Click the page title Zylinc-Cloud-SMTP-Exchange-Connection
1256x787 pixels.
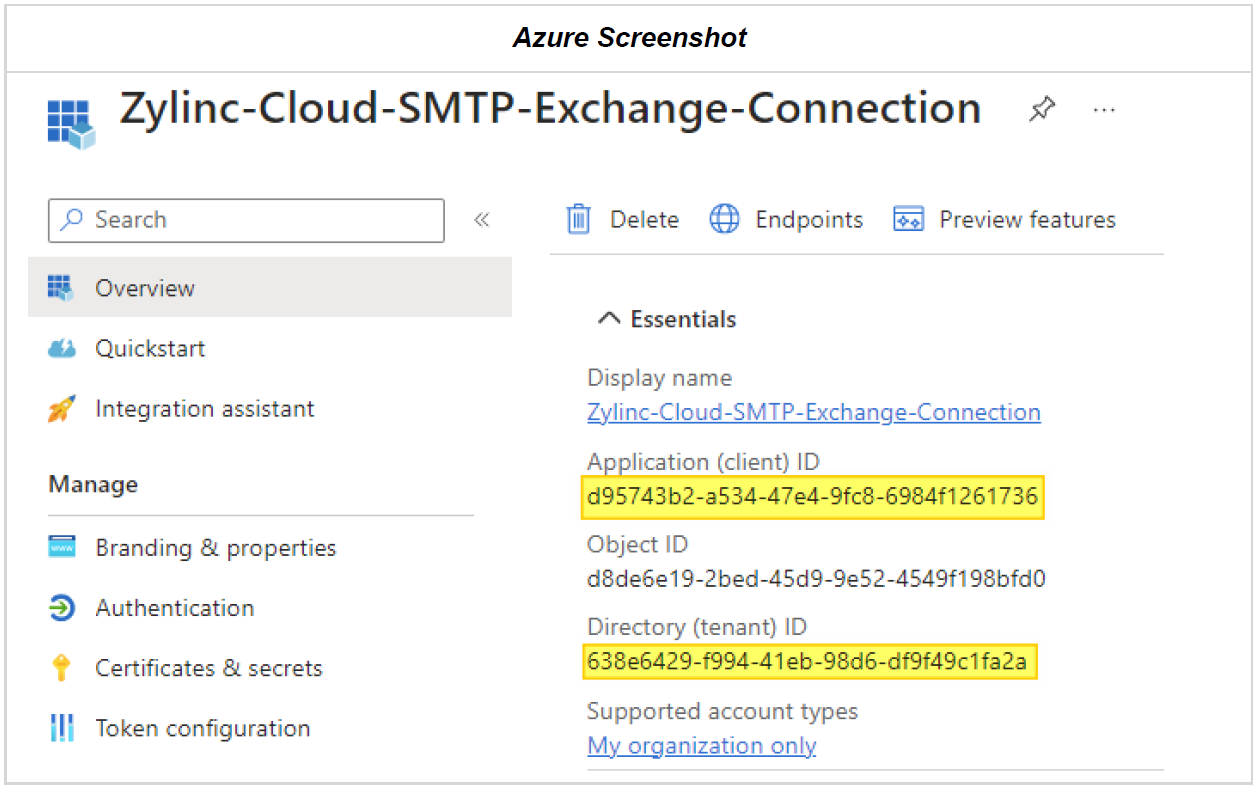coord(551,108)
